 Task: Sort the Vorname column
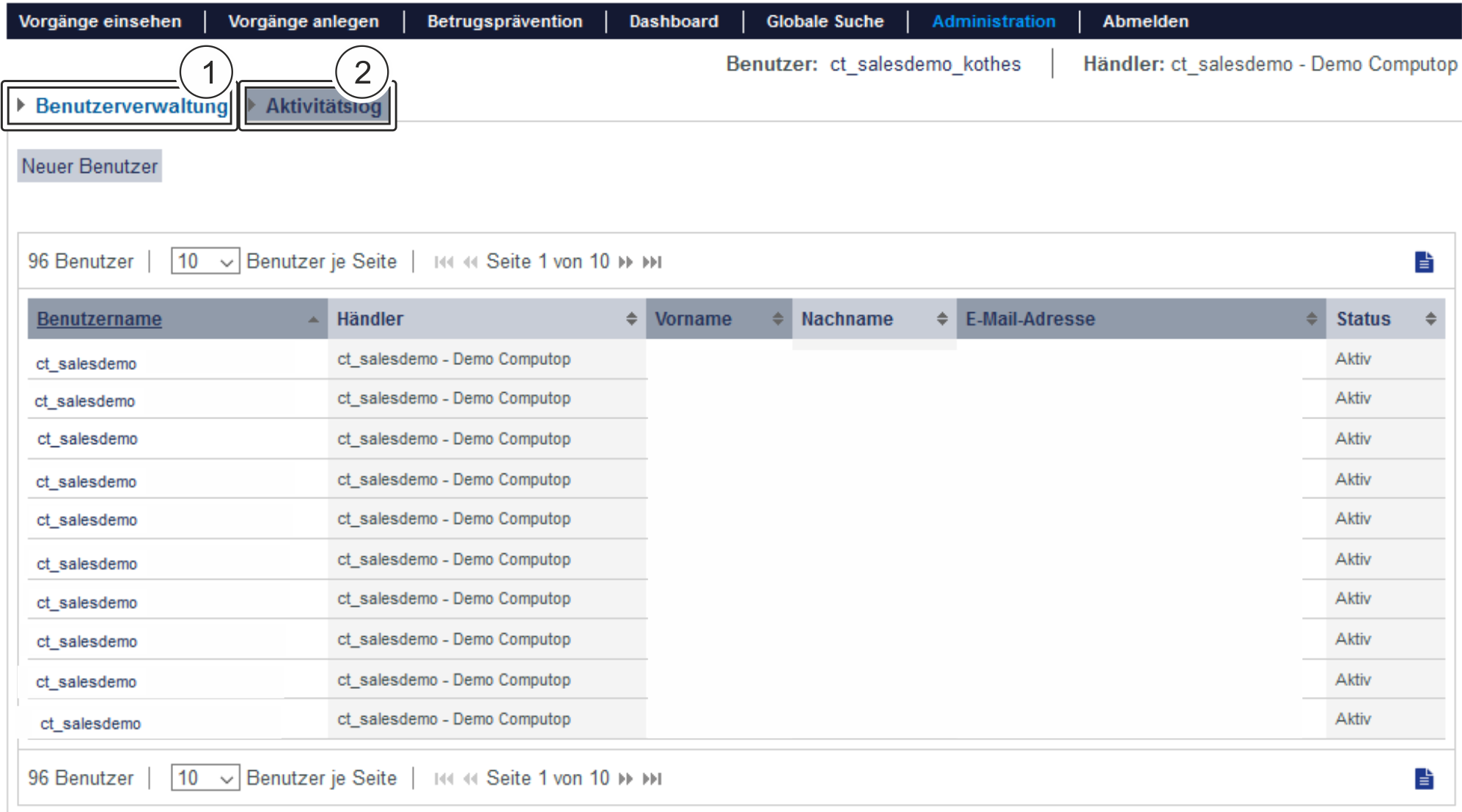point(778,319)
